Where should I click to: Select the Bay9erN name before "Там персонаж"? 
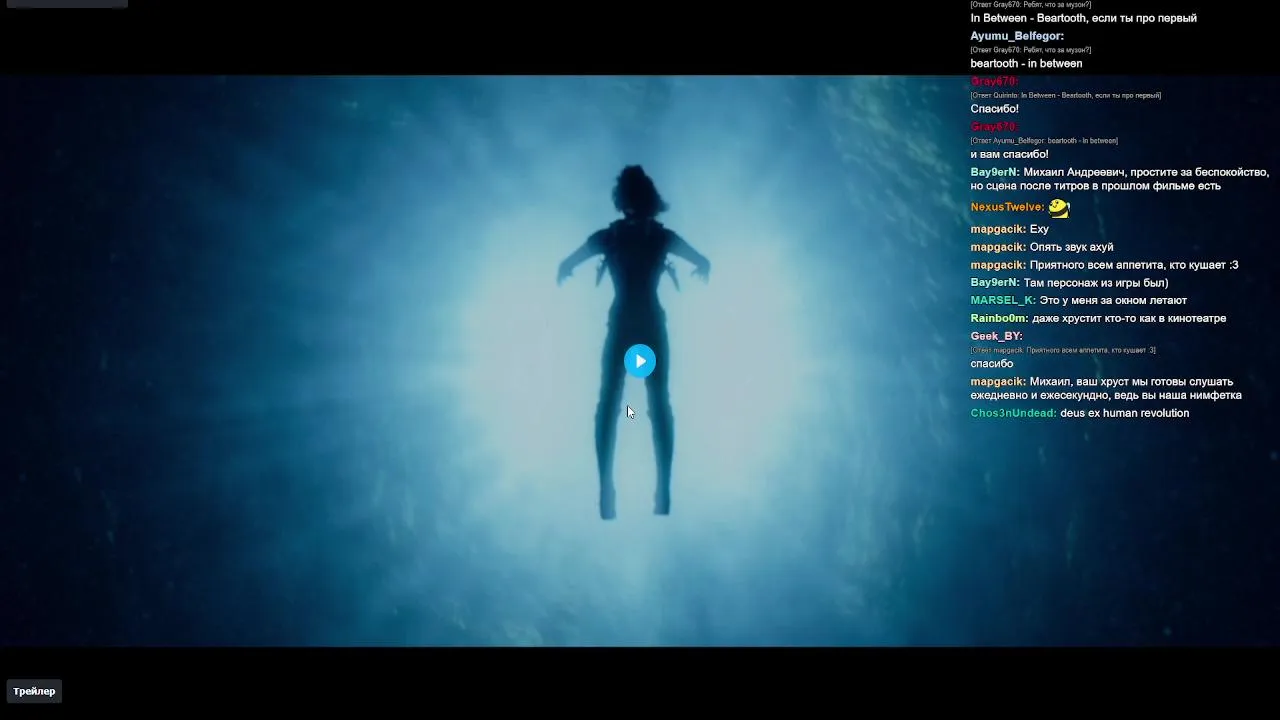point(995,282)
